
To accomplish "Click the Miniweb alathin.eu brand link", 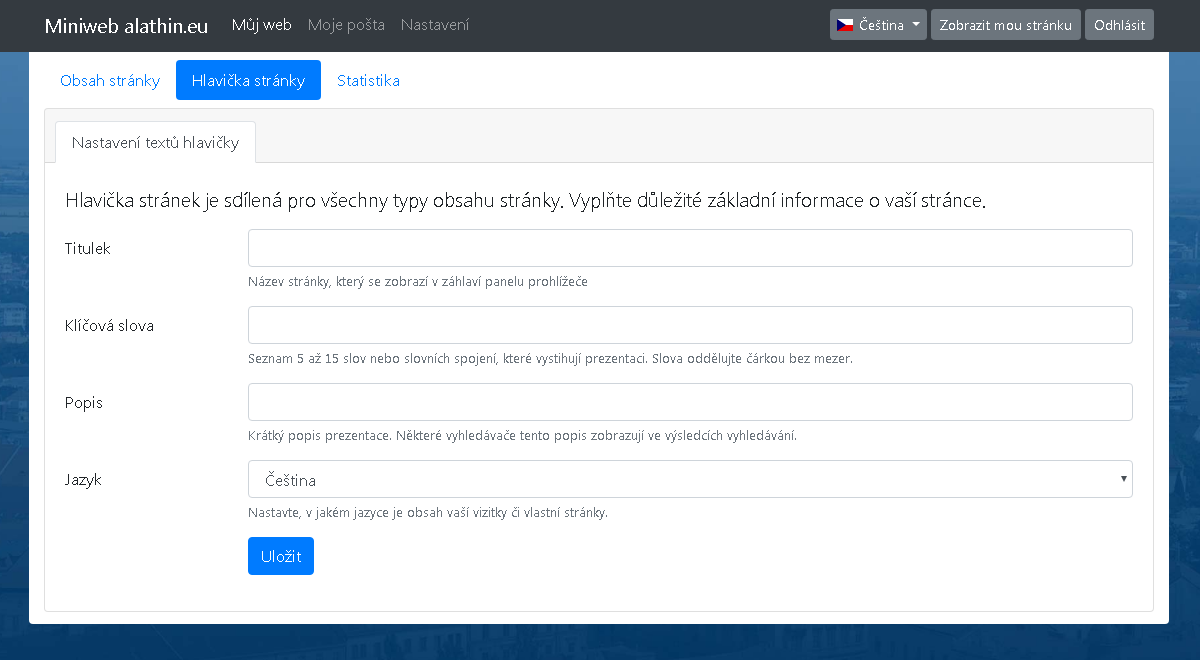I will click(126, 26).
